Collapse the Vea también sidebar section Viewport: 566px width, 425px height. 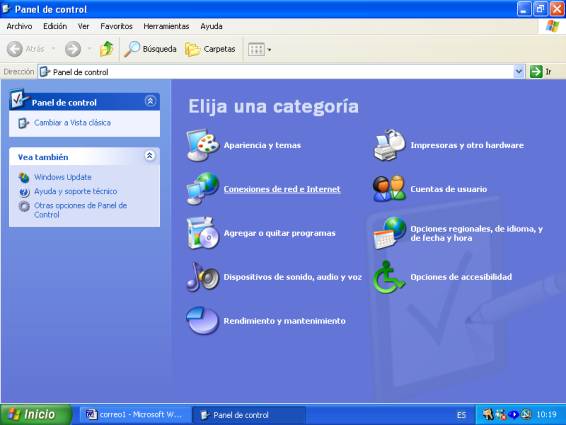(149, 156)
